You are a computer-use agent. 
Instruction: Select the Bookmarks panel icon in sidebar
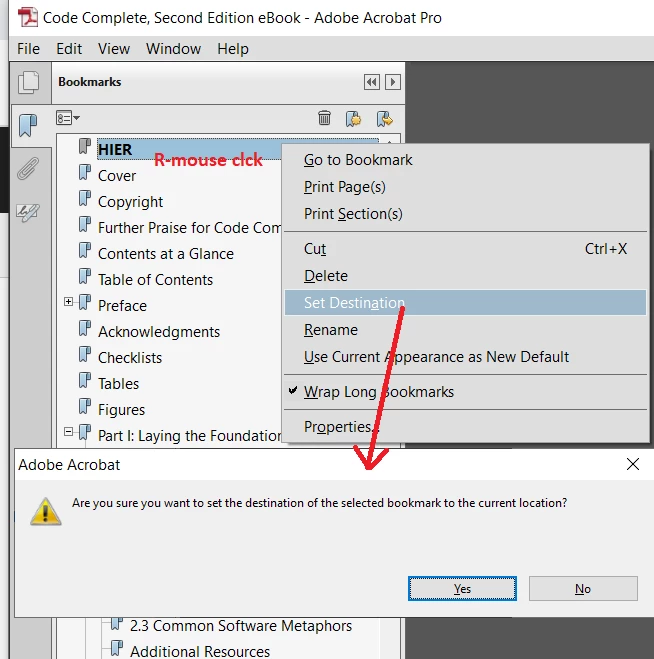pyautogui.click(x=28, y=125)
